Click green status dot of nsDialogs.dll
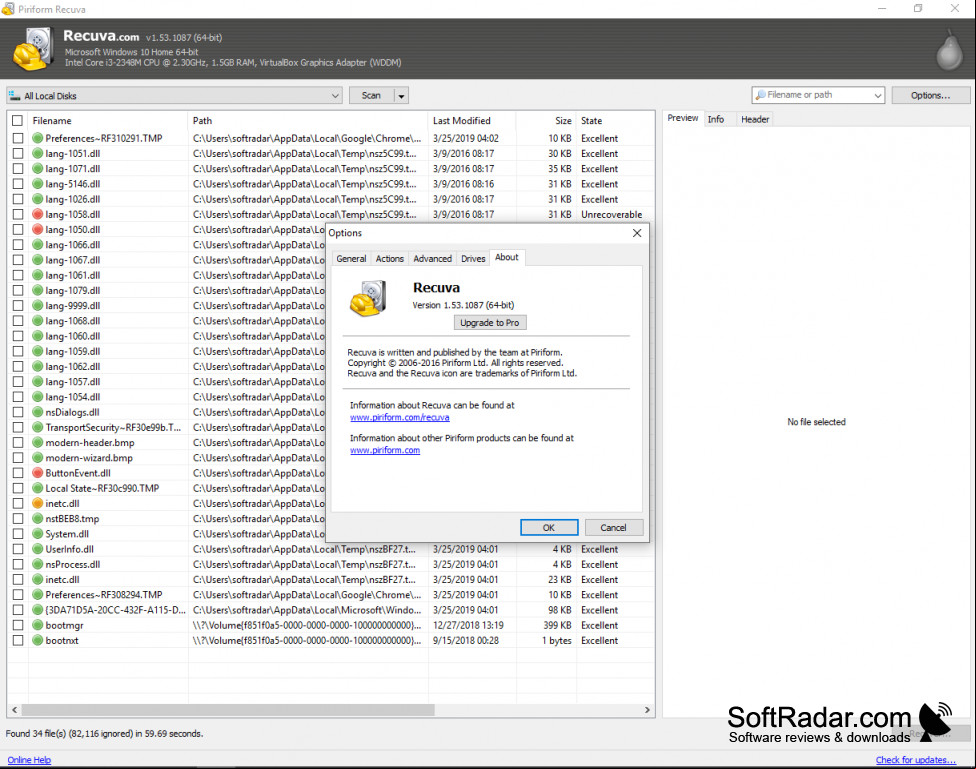Image resolution: width=976 pixels, height=769 pixels. pyautogui.click(x=37, y=412)
